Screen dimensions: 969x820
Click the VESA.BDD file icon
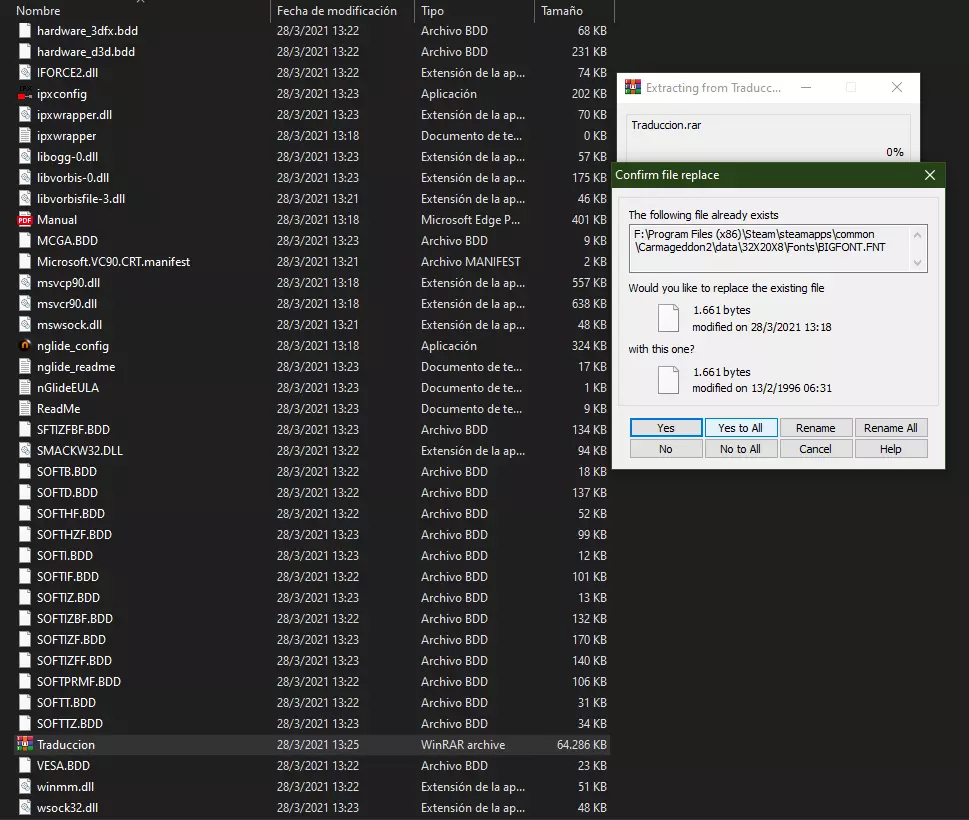pyautogui.click(x=25, y=766)
